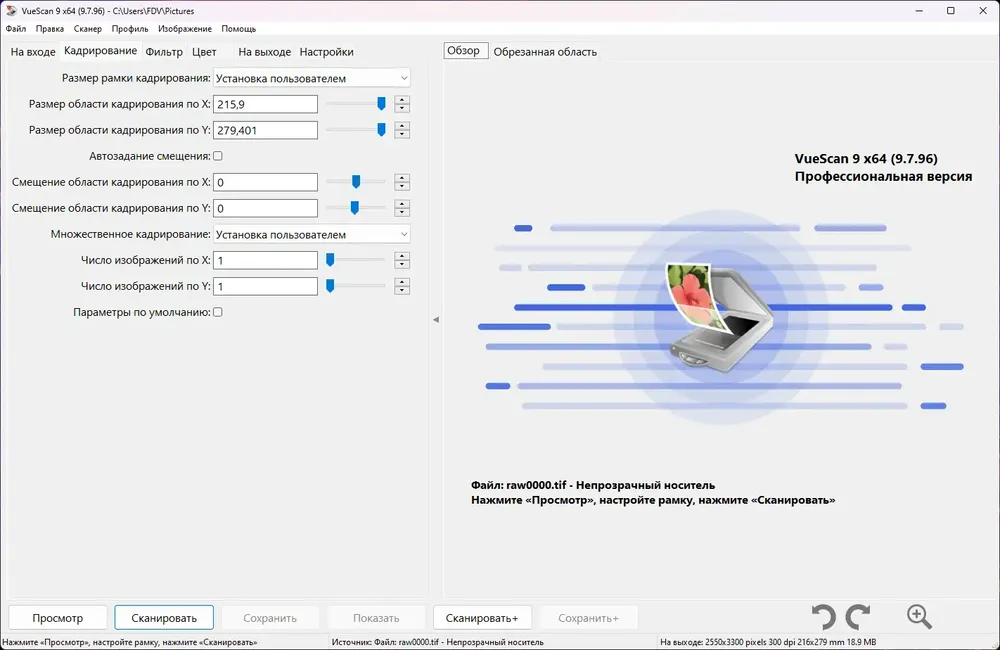
Task: Click the Сканировать button
Action: click(x=164, y=617)
